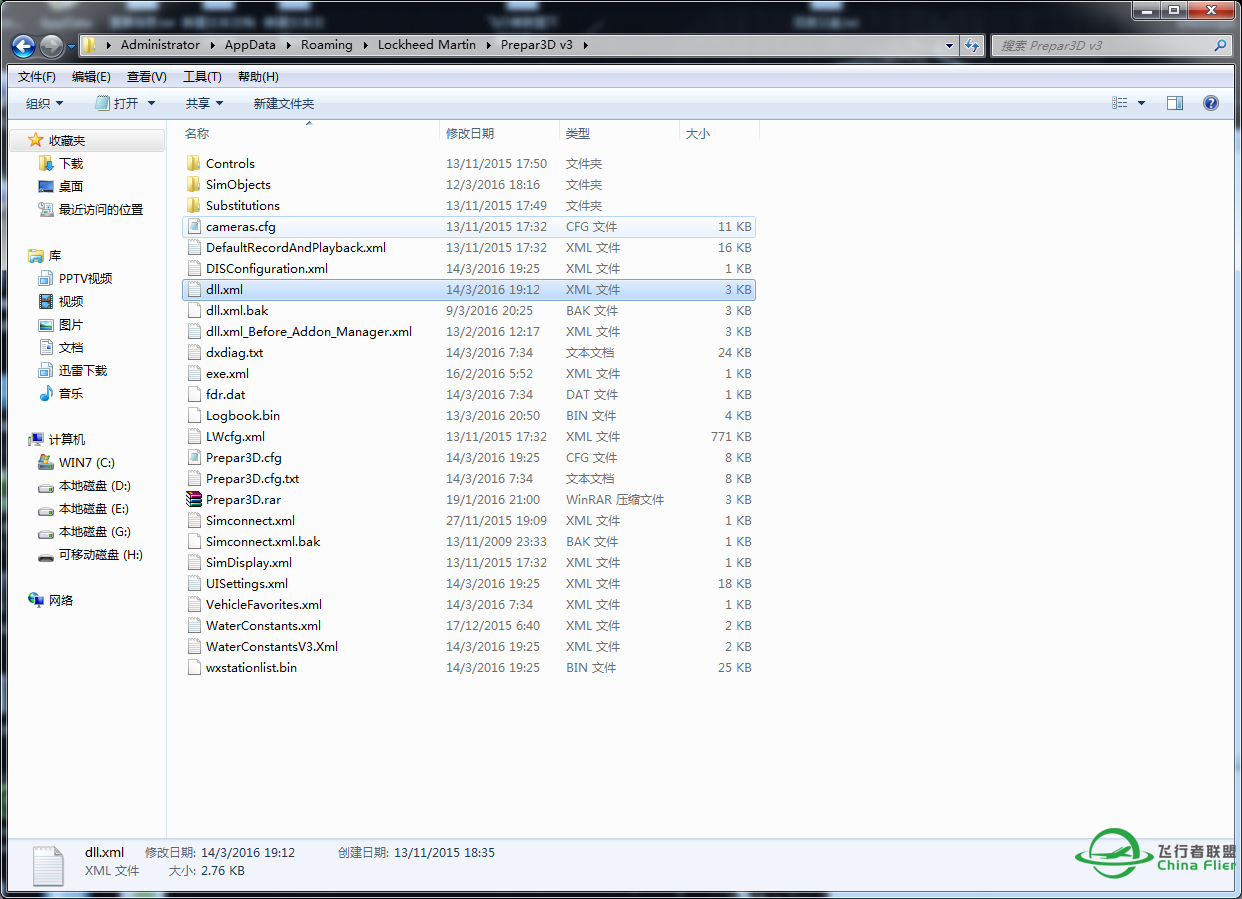Select the WIN7 (C:) drive
The width and height of the screenshot is (1242, 899).
coord(86,463)
